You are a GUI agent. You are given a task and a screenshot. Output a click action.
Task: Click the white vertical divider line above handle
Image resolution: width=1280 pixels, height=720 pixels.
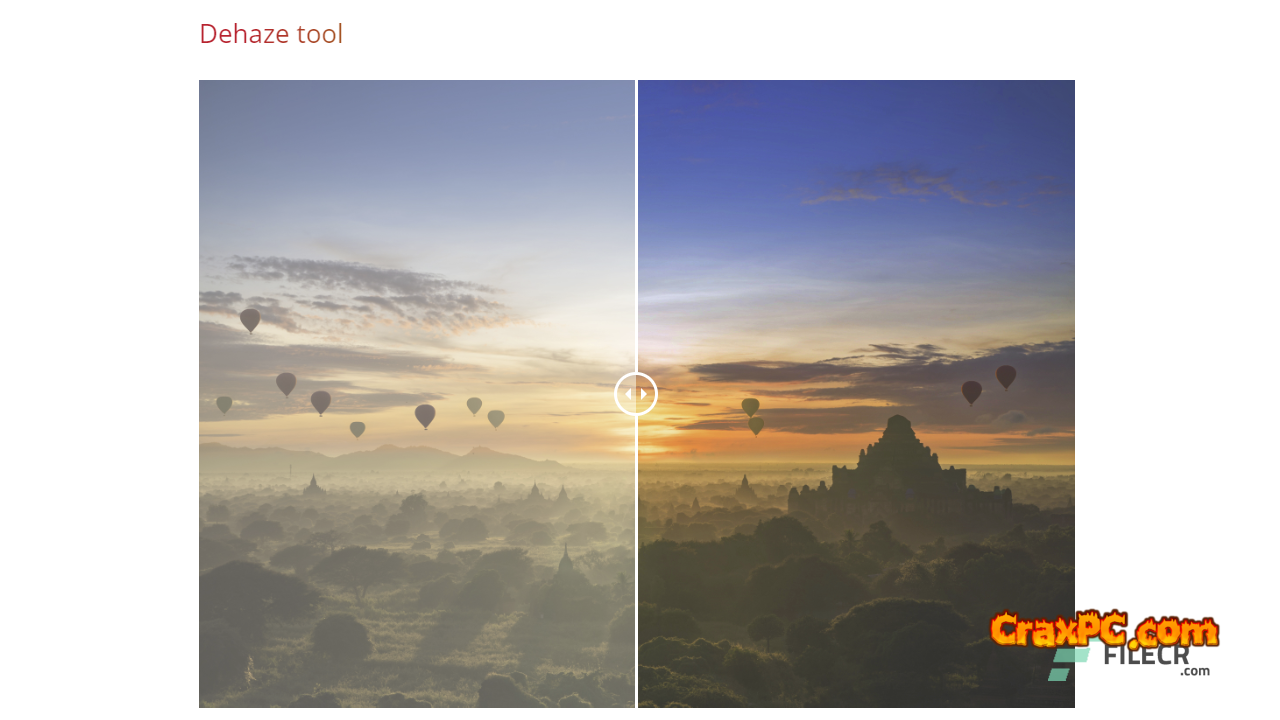tap(636, 225)
